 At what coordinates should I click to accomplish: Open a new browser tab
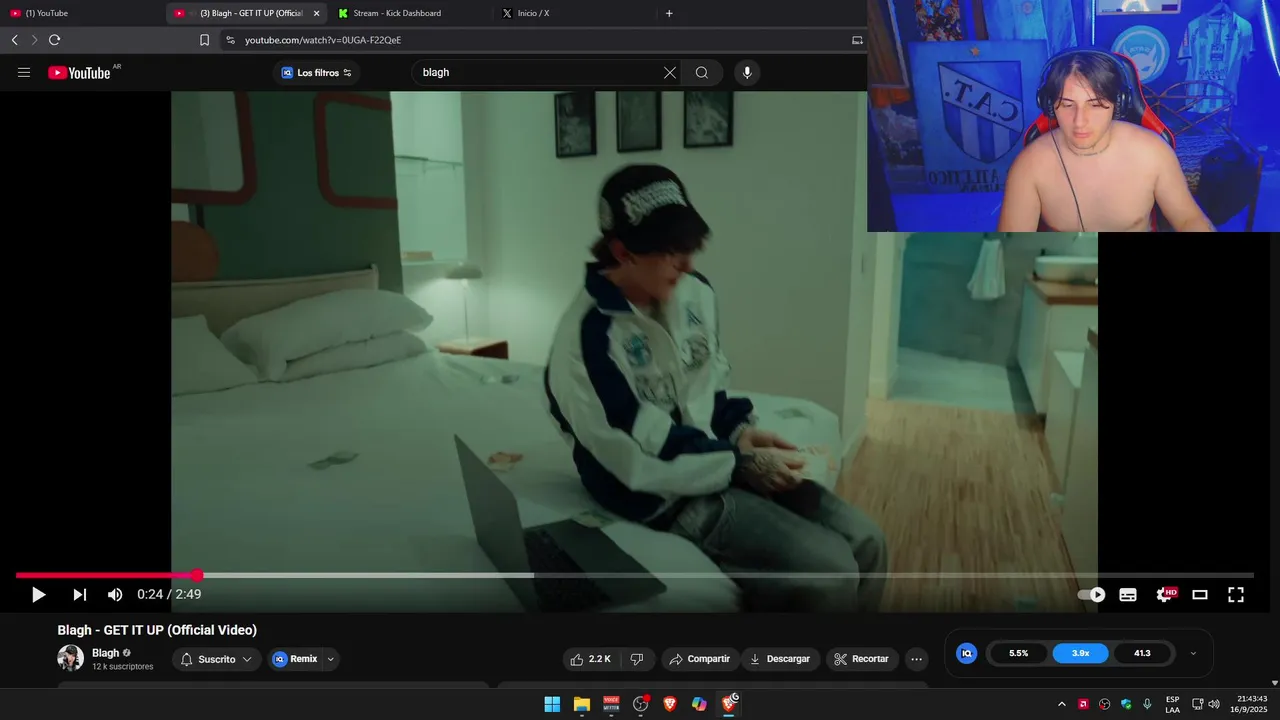(x=669, y=13)
